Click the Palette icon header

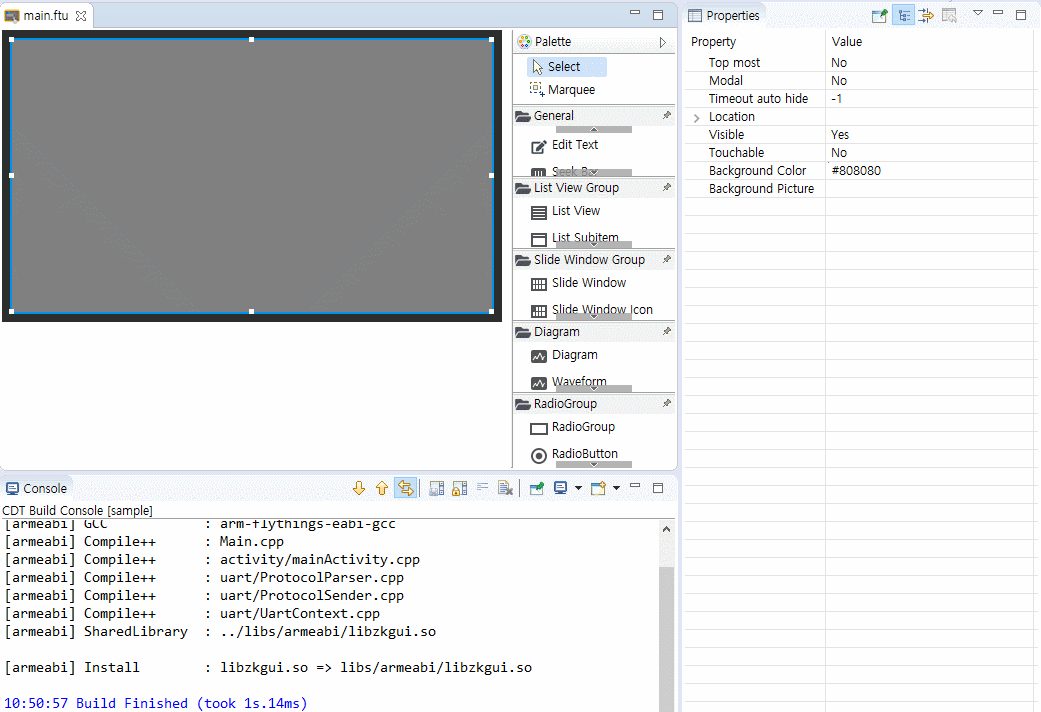coord(524,42)
